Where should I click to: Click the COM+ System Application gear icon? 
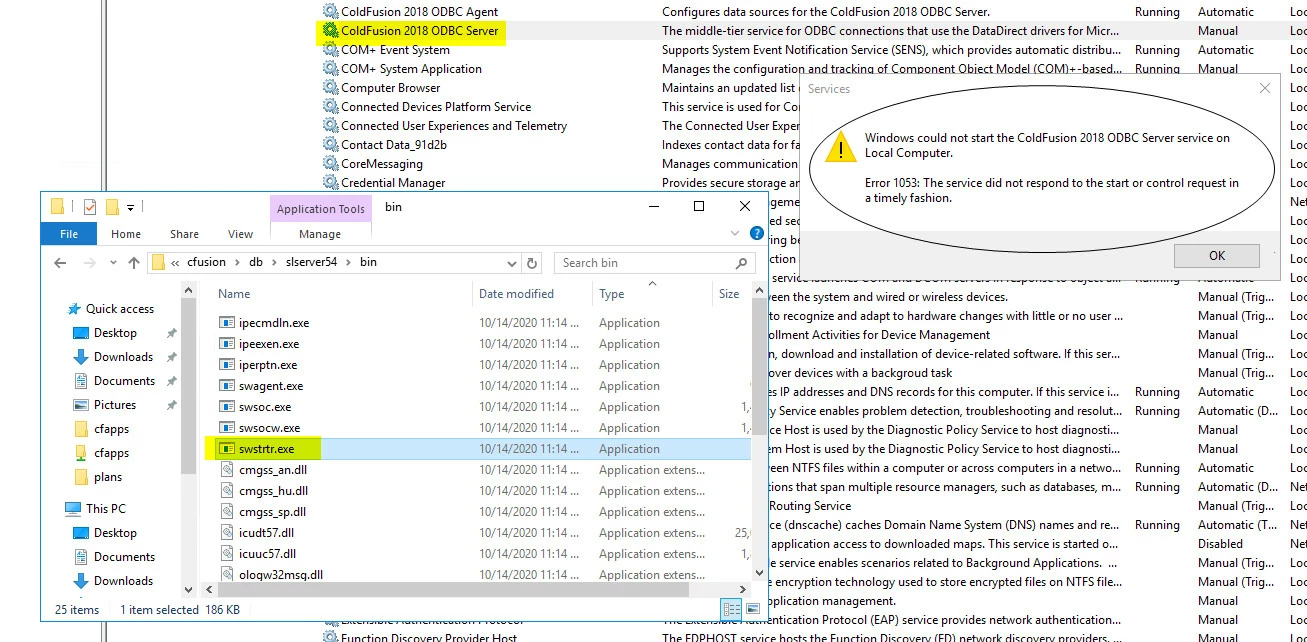[x=331, y=69]
